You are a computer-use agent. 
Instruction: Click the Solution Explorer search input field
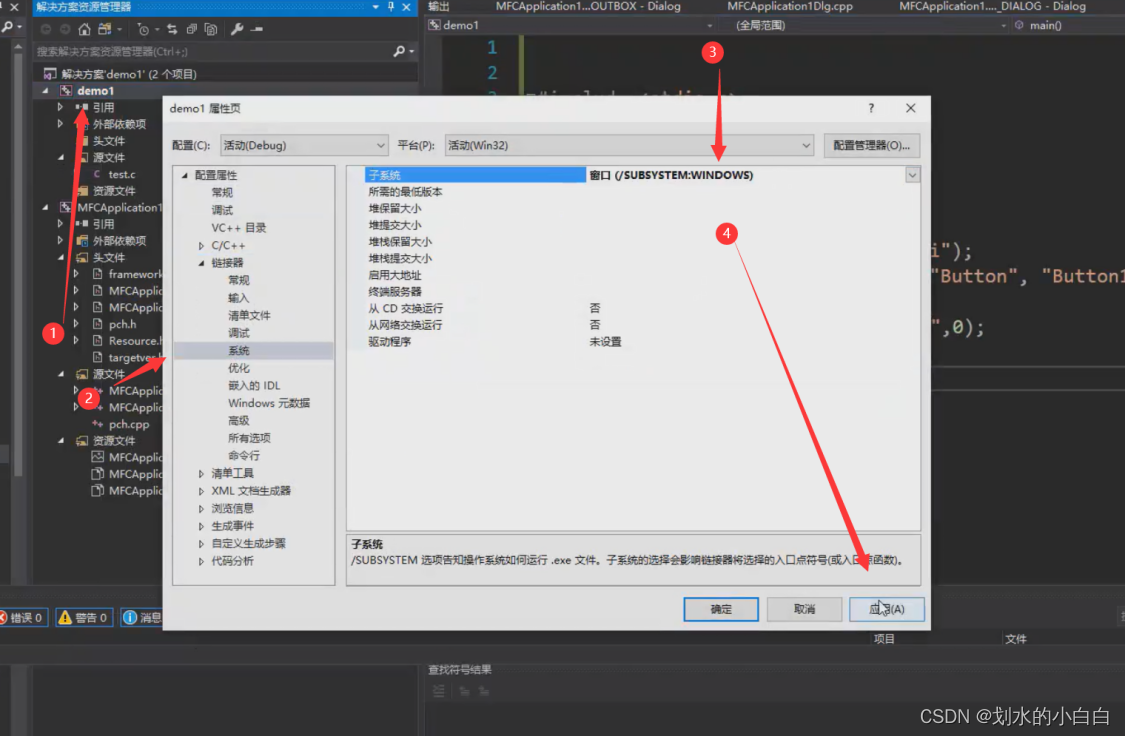pos(212,52)
